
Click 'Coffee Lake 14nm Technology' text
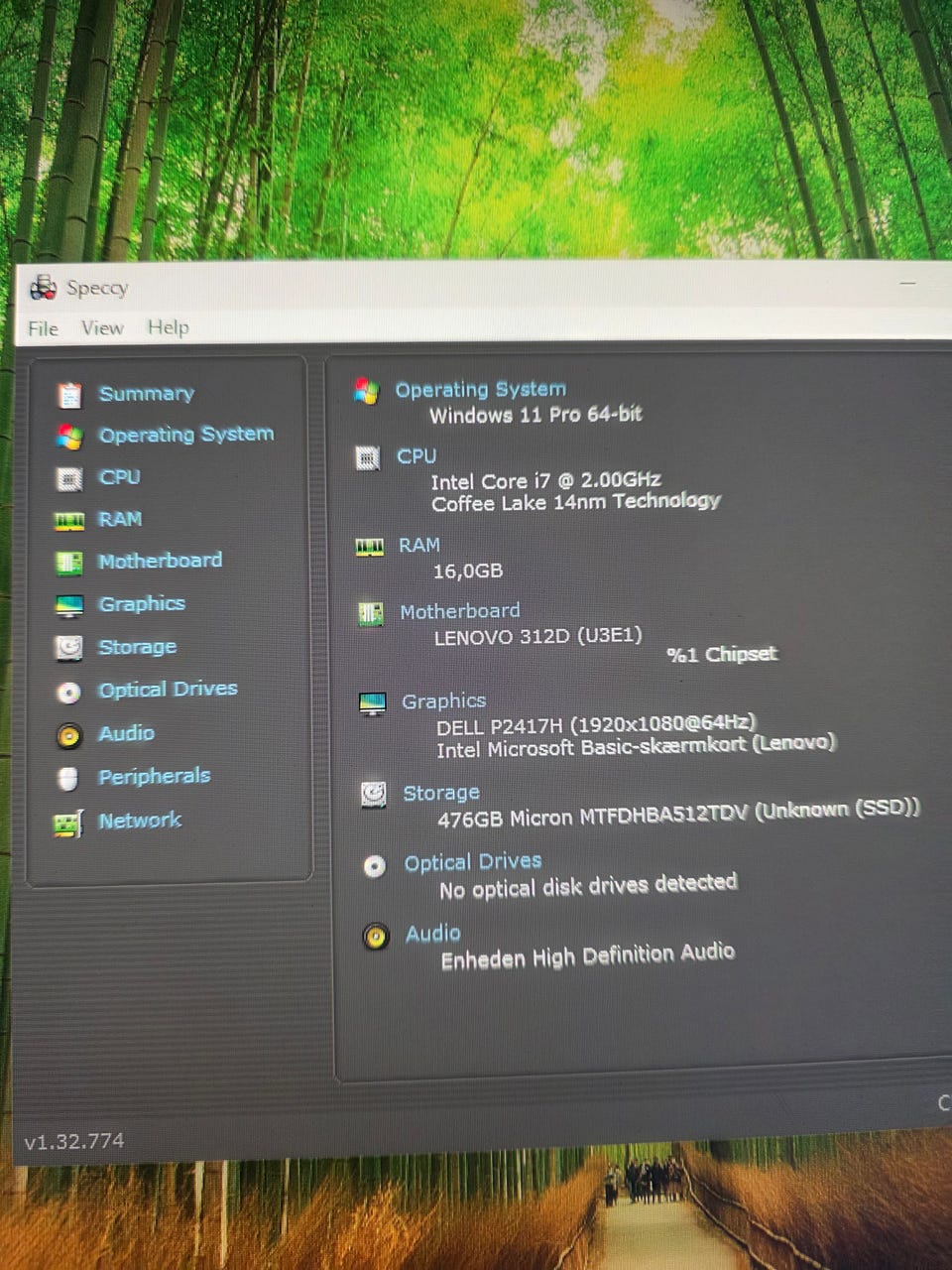coord(575,502)
